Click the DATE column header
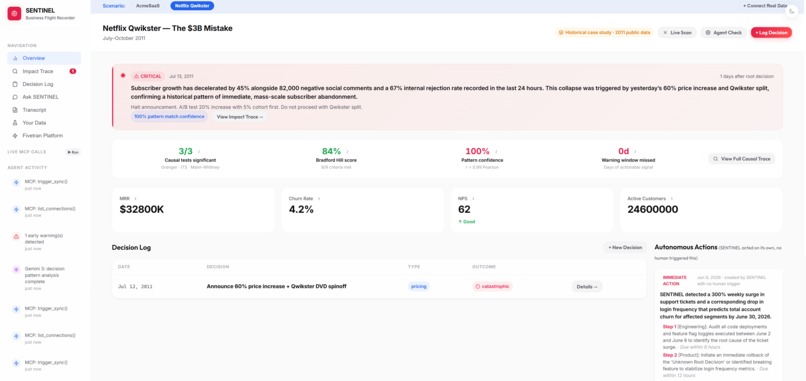This screenshot has width=806, height=381. point(123,267)
